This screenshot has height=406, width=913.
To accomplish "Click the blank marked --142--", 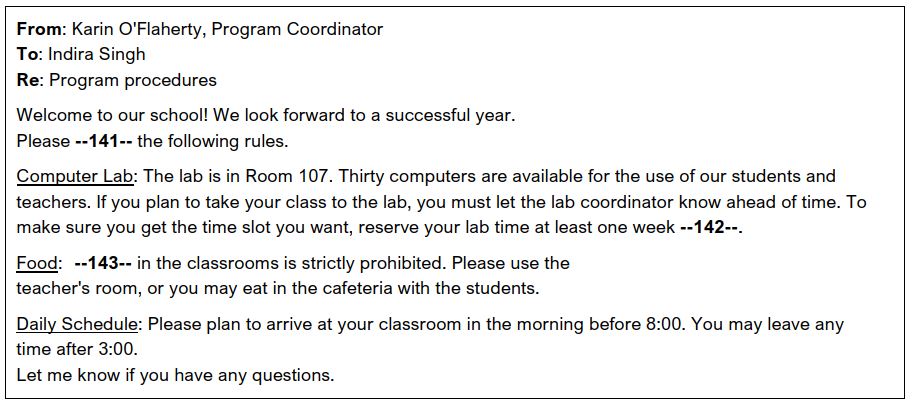I will pyautogui.click(x=709, y=228).
